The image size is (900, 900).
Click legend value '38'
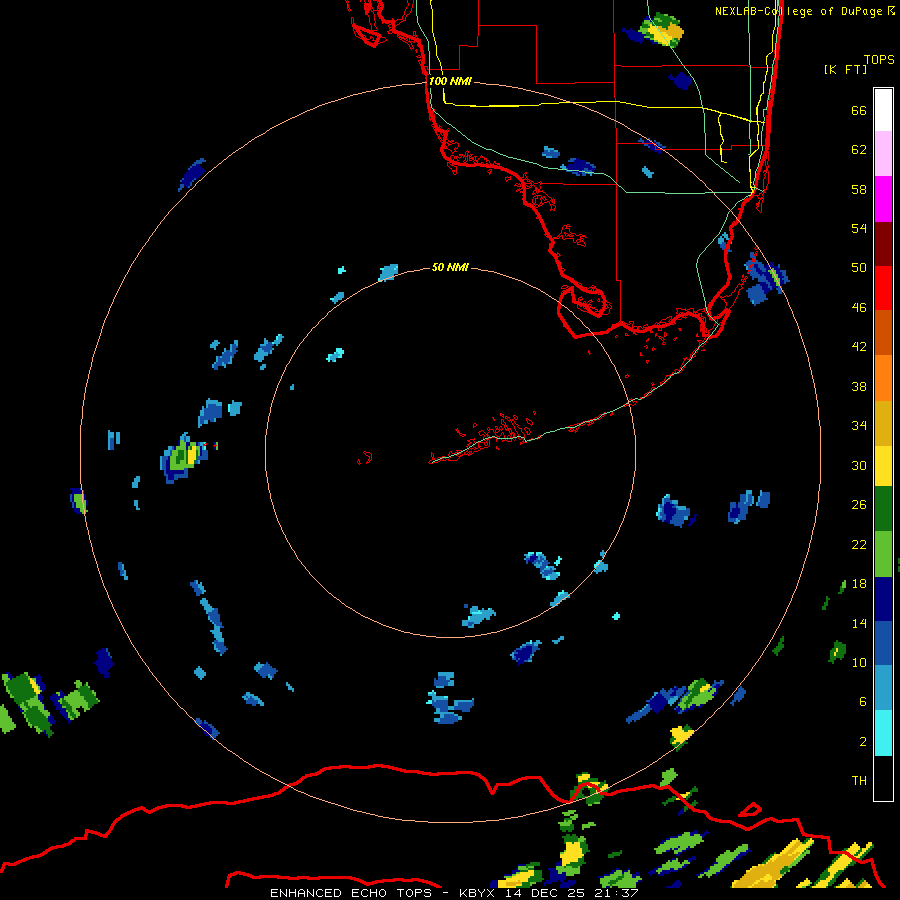(859, 386)
